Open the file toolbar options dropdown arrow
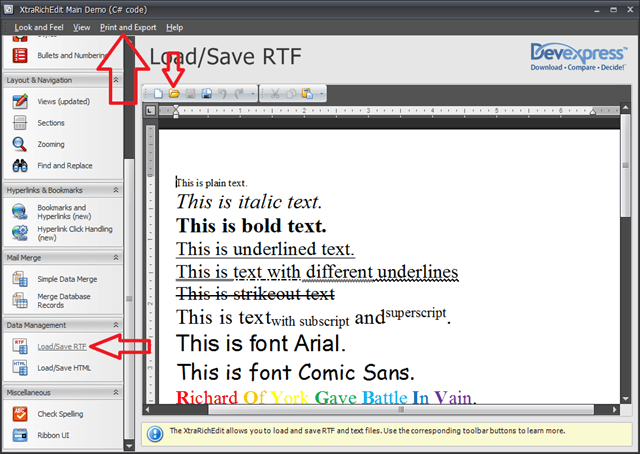Image resolution: width=640 pixels, height=454 pixels. coord(253,94)
